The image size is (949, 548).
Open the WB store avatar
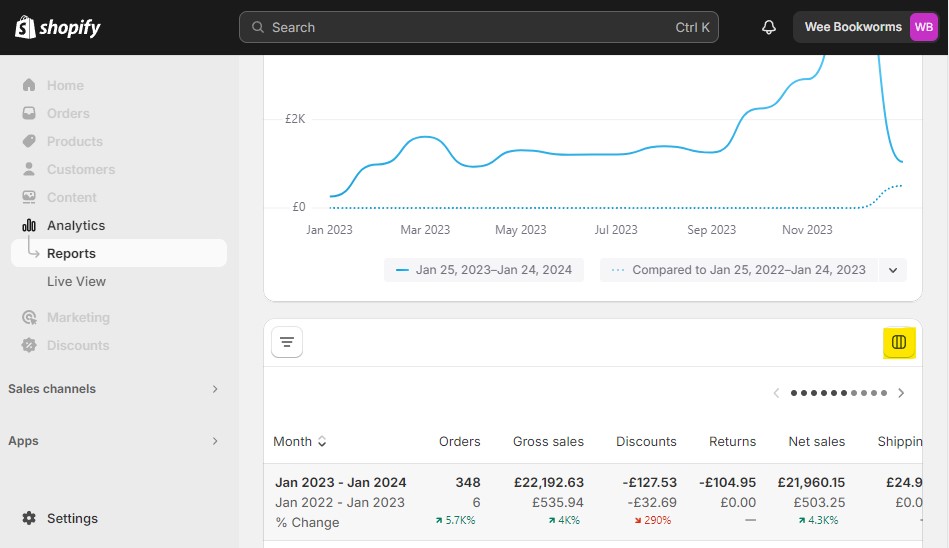(x=924, y=27)
